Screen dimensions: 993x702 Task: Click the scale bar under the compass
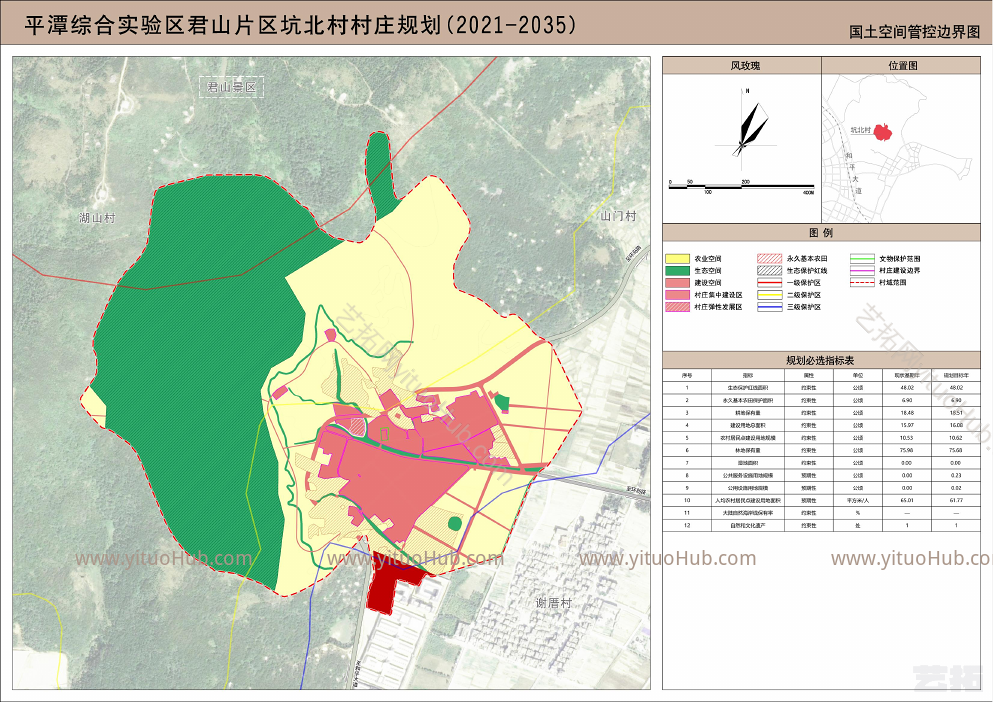tap(742, 186)
